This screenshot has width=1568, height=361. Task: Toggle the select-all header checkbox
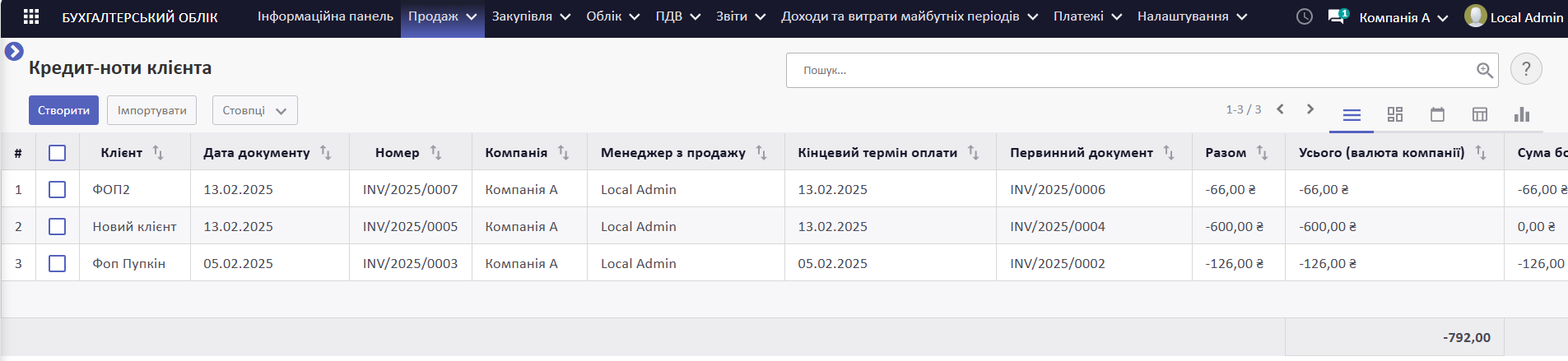point(57,153)
